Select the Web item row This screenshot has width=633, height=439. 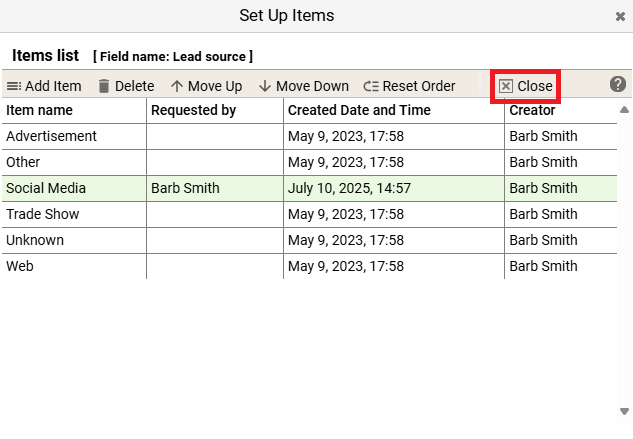309,266
